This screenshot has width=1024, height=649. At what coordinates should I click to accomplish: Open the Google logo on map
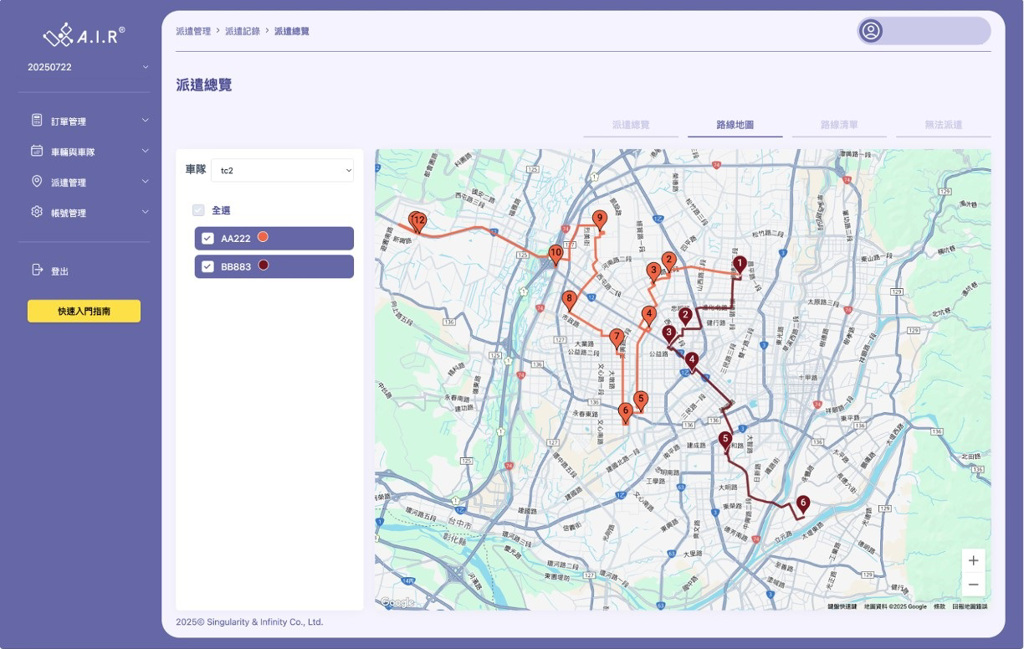point(396,602)
